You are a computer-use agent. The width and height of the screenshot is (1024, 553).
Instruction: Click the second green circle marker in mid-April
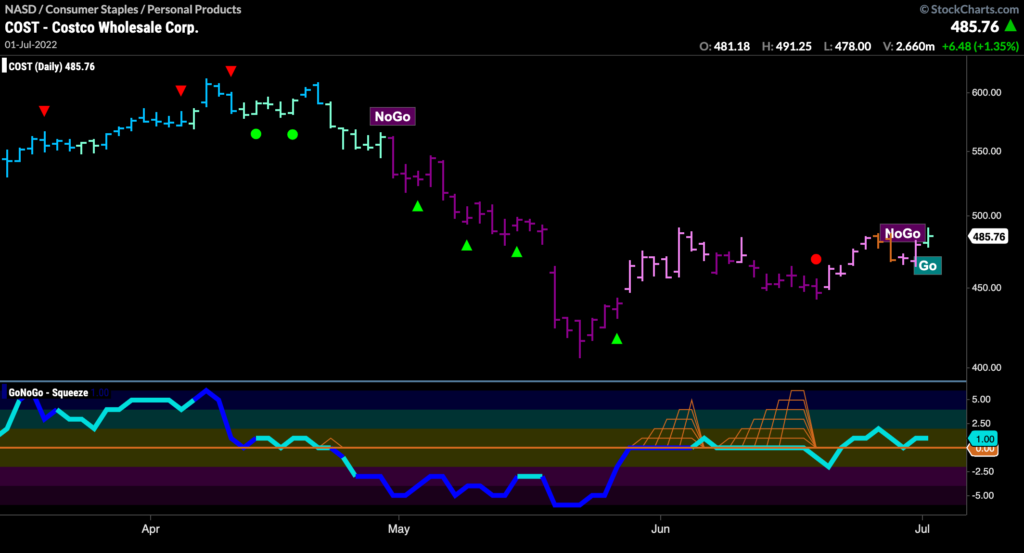(293, 134)
